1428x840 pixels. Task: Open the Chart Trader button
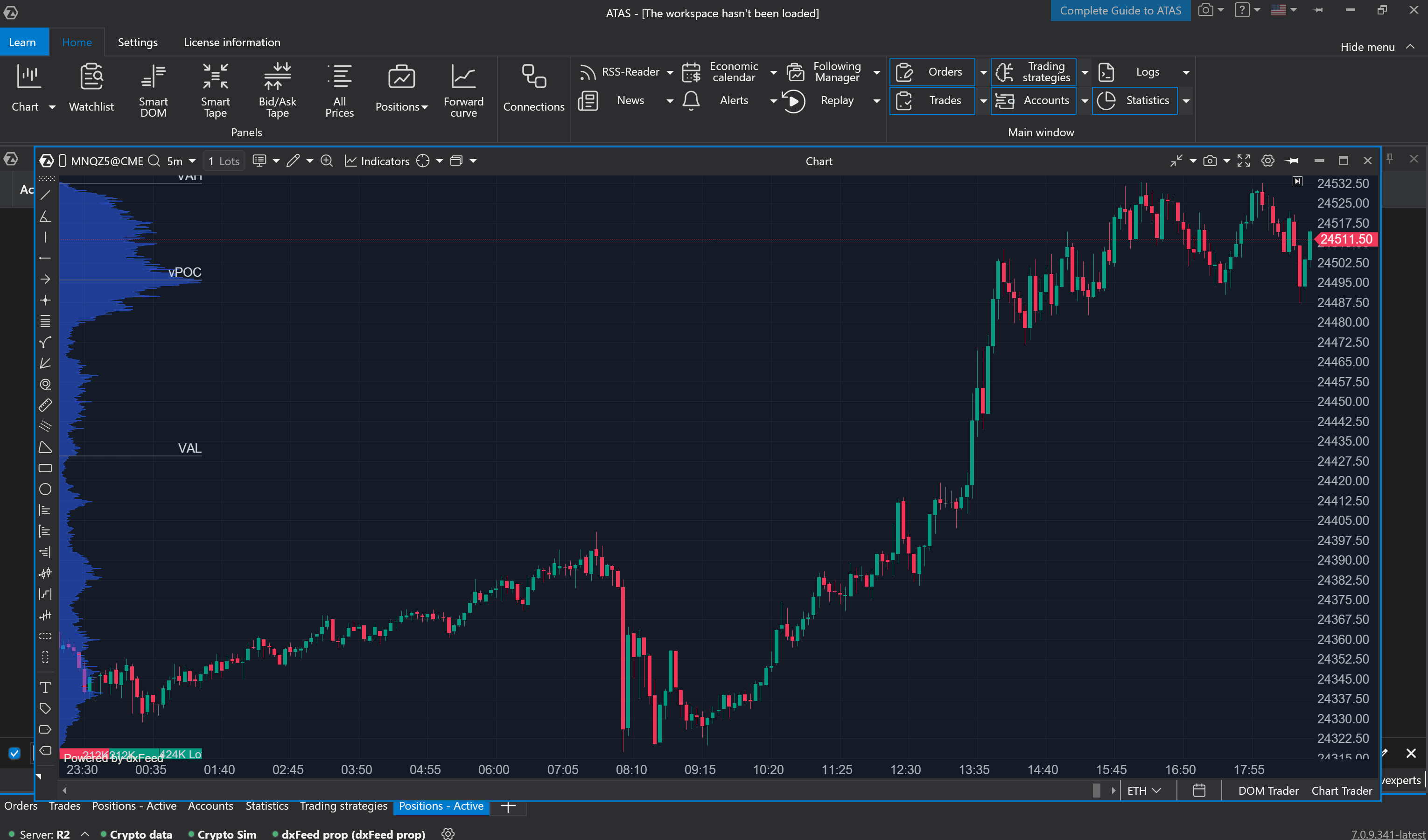(1341, 790)
